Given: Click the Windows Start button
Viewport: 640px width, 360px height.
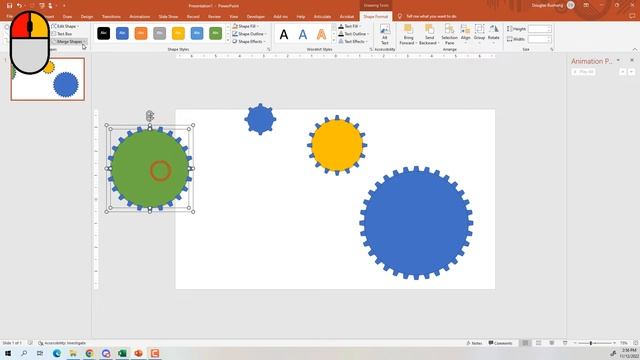Looking at the screenshot, I should [8, 353].
